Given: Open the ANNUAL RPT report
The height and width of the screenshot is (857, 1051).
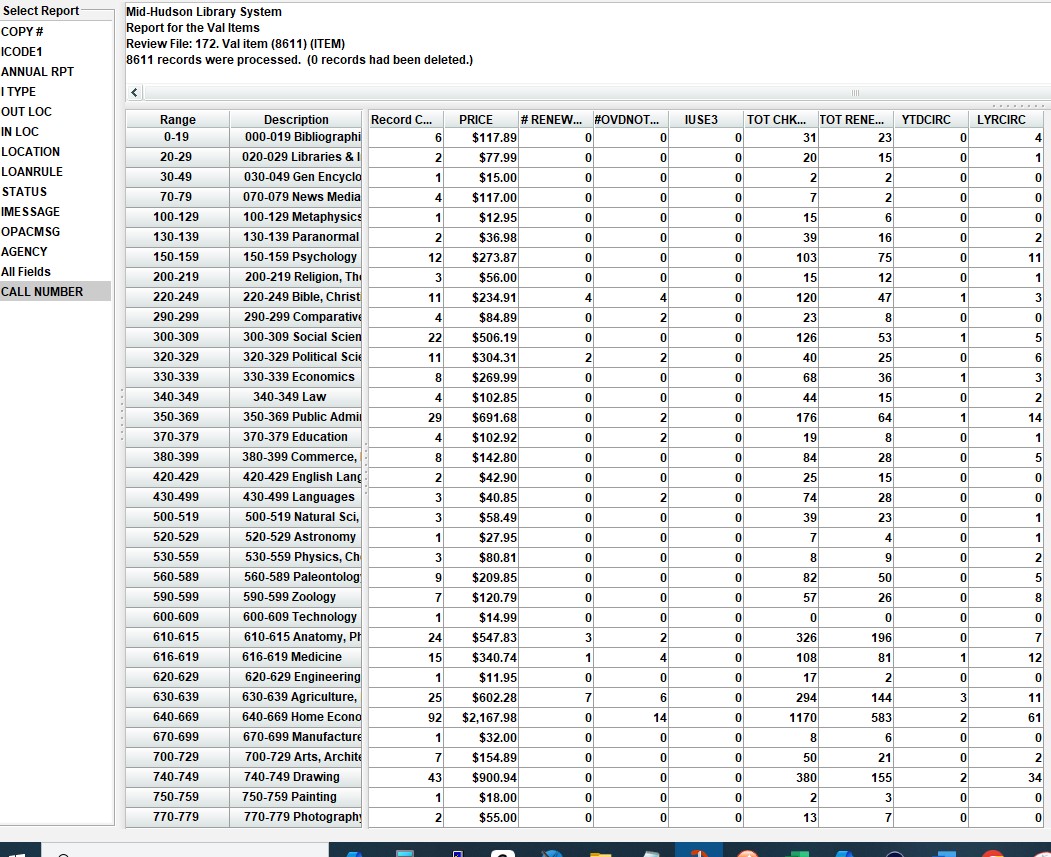Looking at the screenshot, I should pos(56,72).
